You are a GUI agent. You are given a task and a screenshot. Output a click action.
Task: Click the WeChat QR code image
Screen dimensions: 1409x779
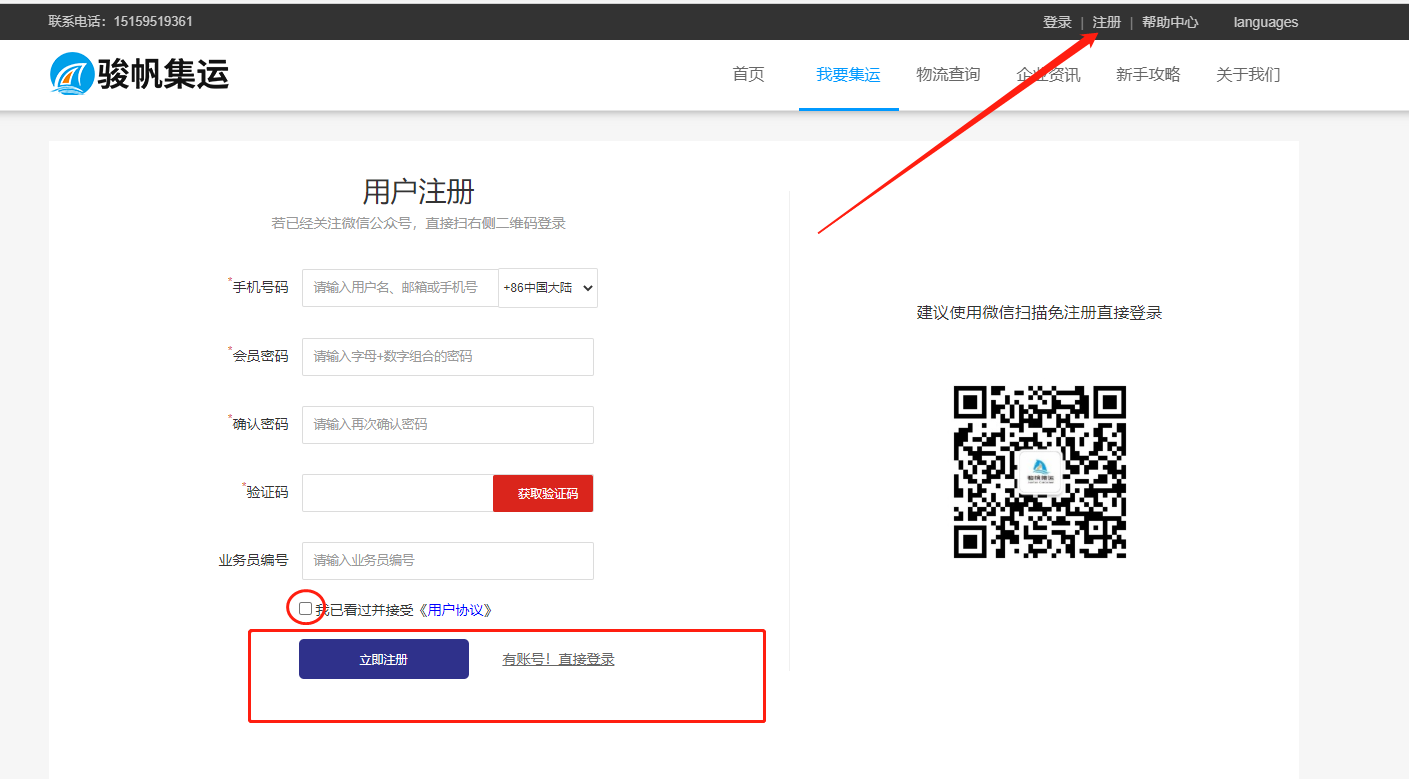[1039, 472]
